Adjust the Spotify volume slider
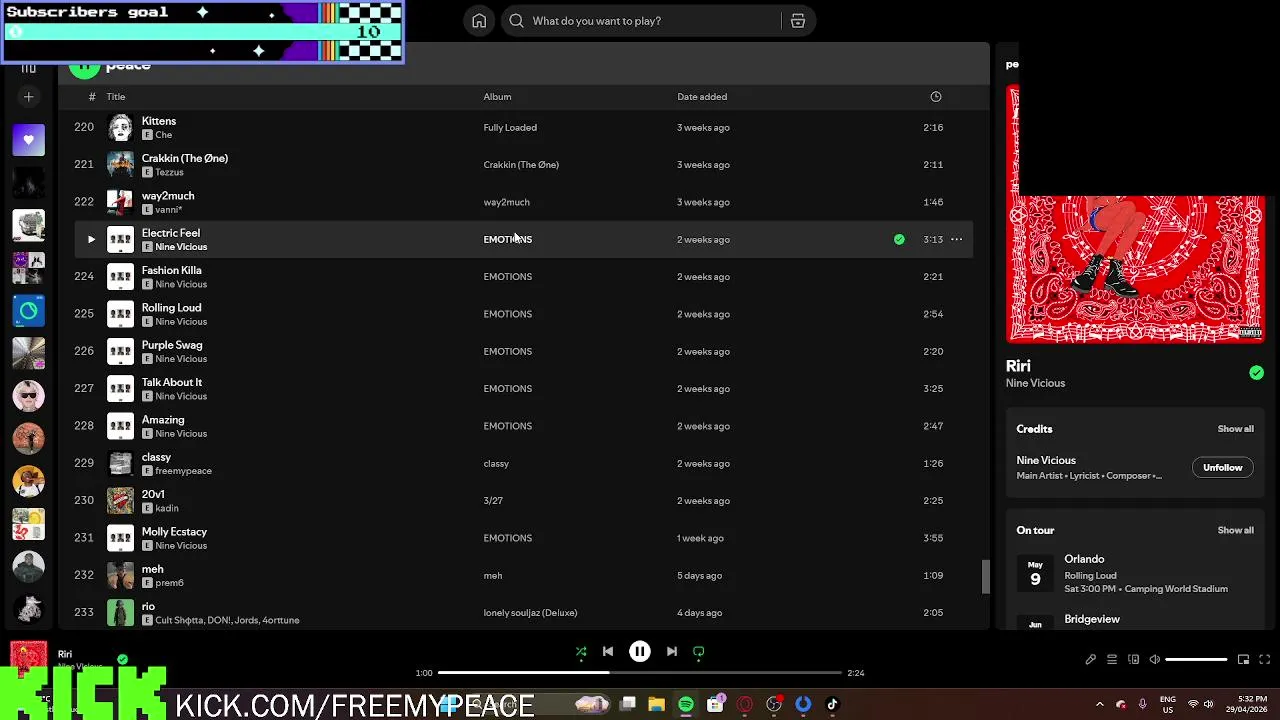Screen dimensions: 1280x720 click(x=1196, y=660)
